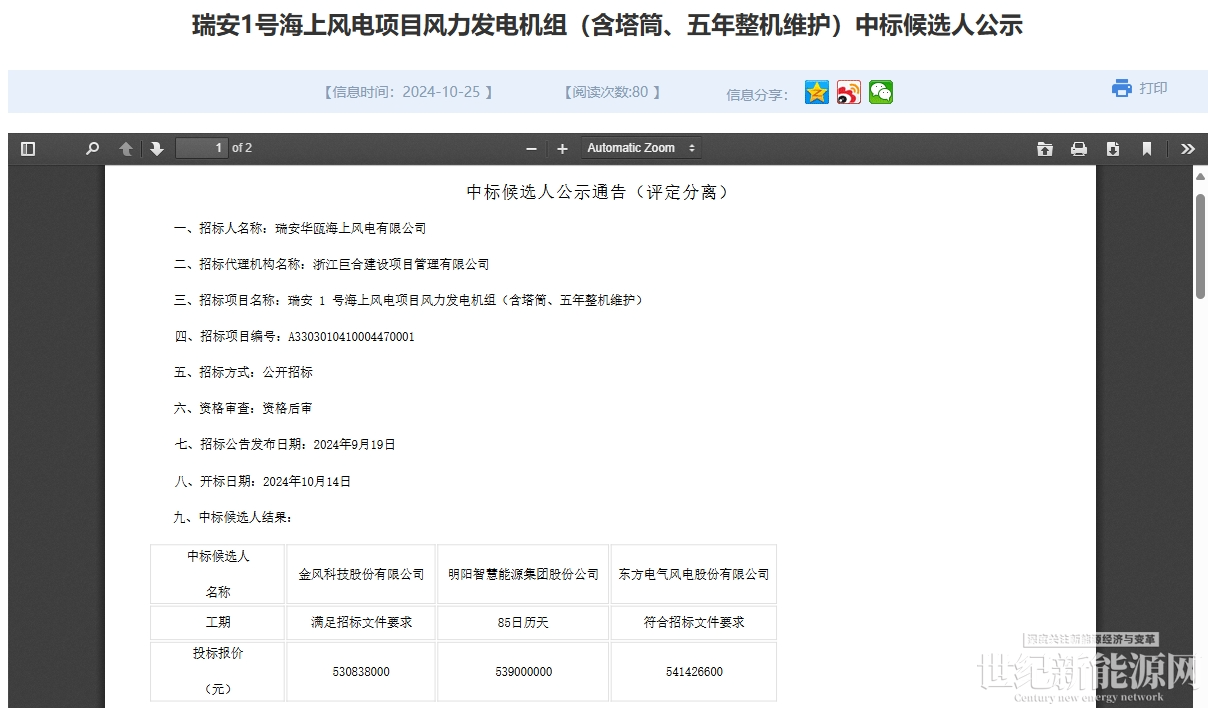1208x708 pixels.
Task: Click the cell 符合招标文件要求
Action: click(693, 622)
